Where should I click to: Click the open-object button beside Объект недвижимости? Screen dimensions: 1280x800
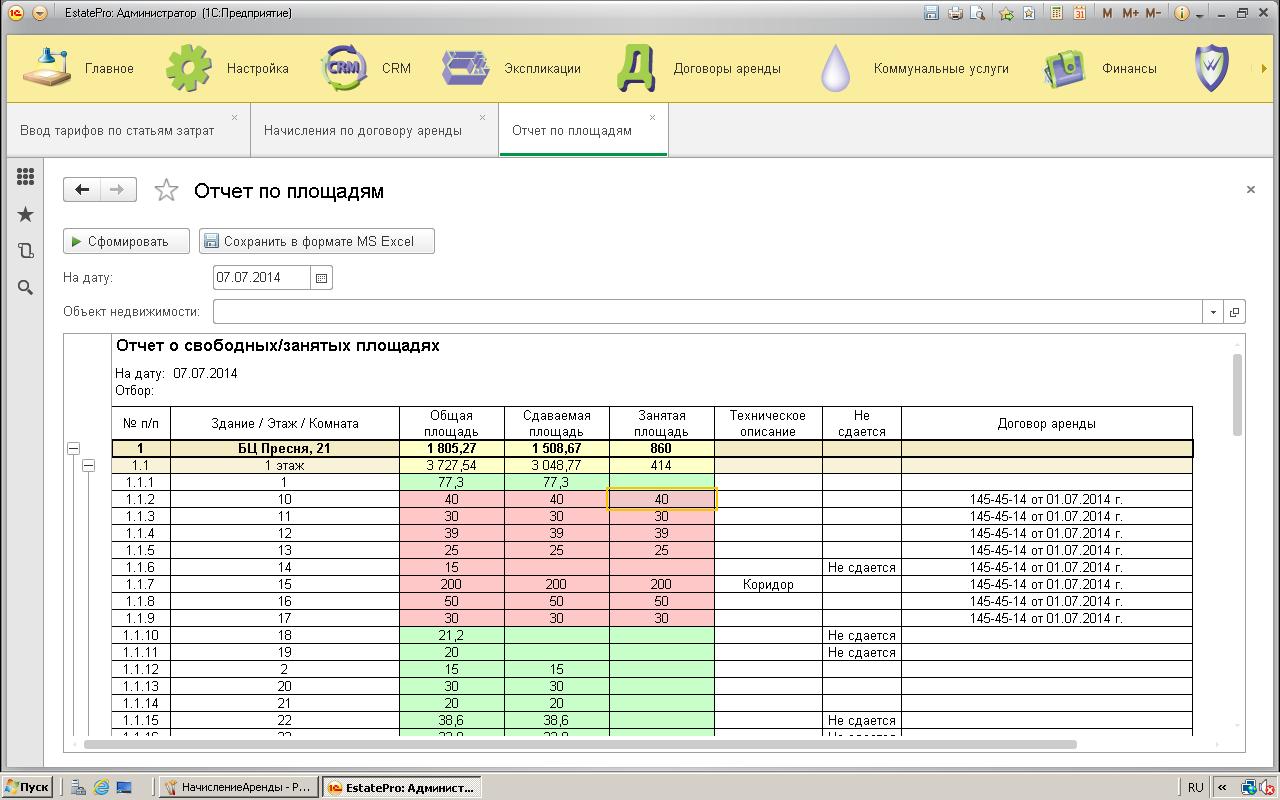click(x=1234, y=312)
